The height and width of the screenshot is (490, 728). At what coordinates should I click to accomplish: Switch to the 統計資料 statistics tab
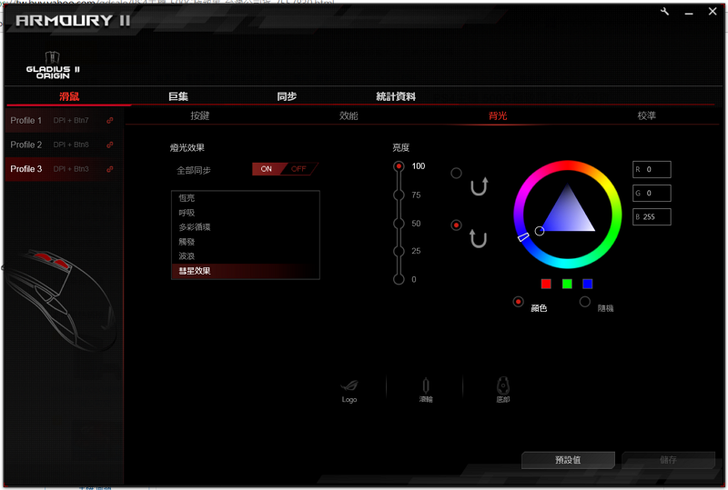[396, 97]
